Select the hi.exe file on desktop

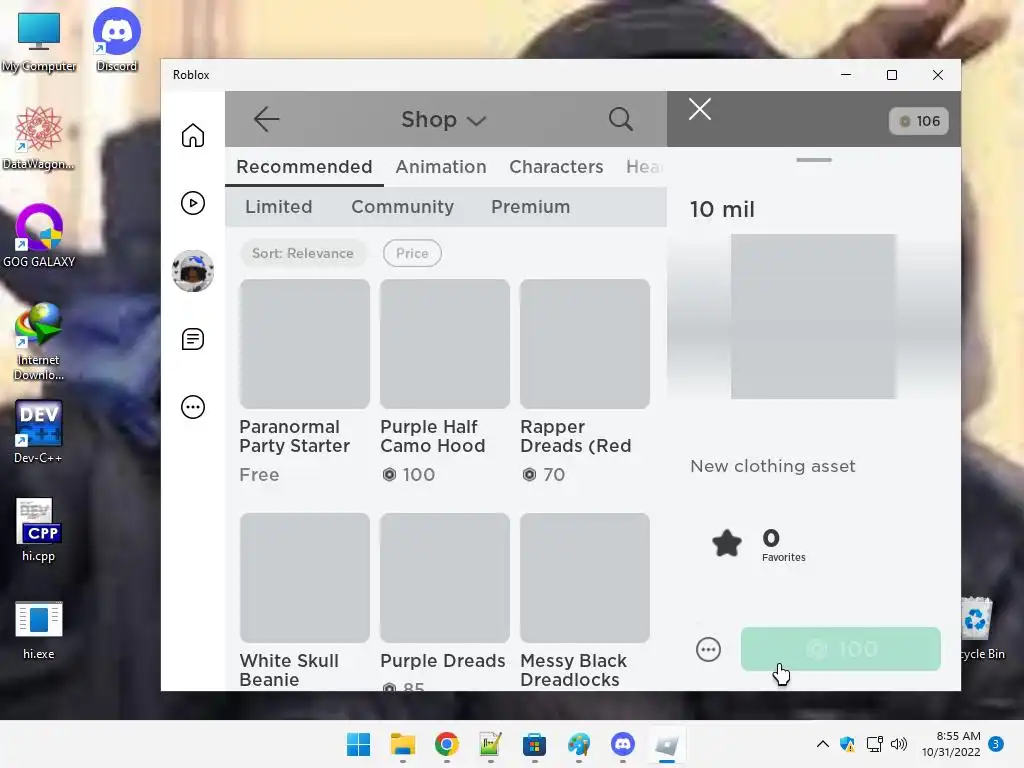[x=39, y=629]
